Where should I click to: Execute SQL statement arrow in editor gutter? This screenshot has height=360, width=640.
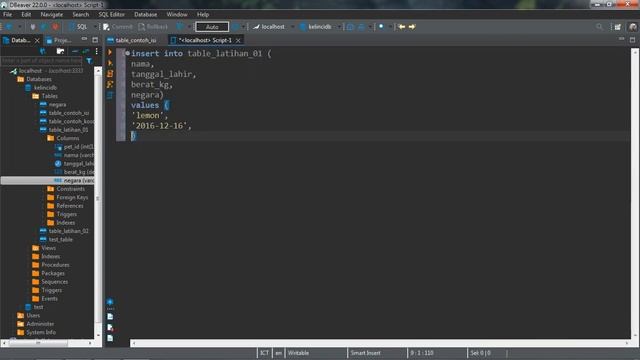click(x=110, y=52)
